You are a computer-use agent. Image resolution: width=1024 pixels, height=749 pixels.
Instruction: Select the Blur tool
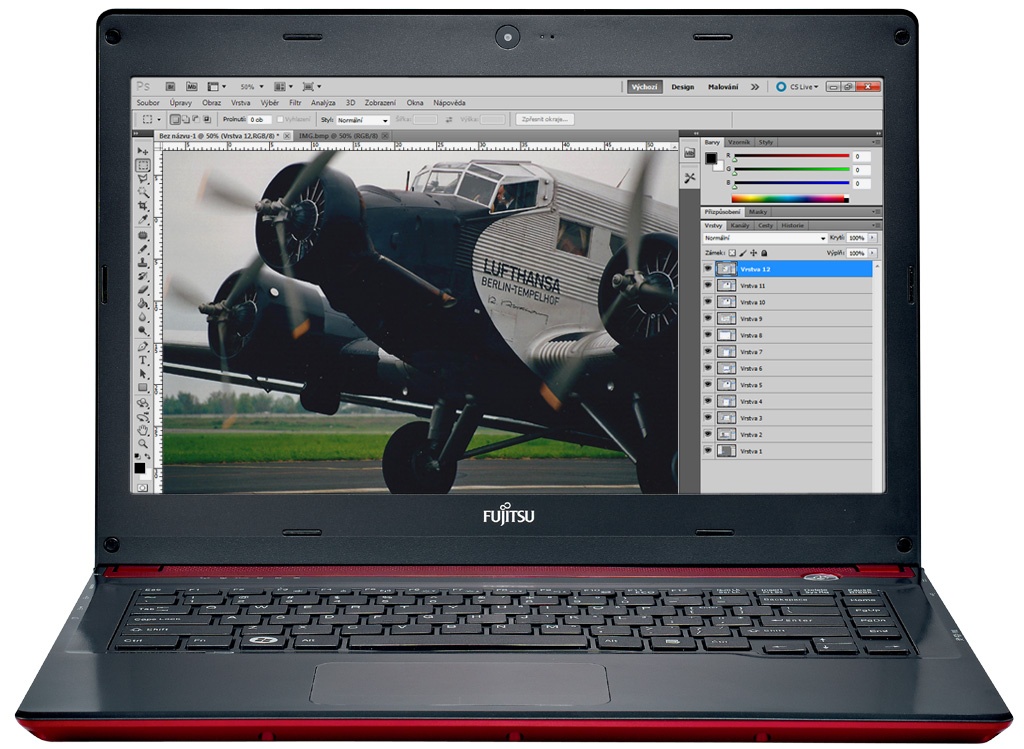click(x=142, y=317)
